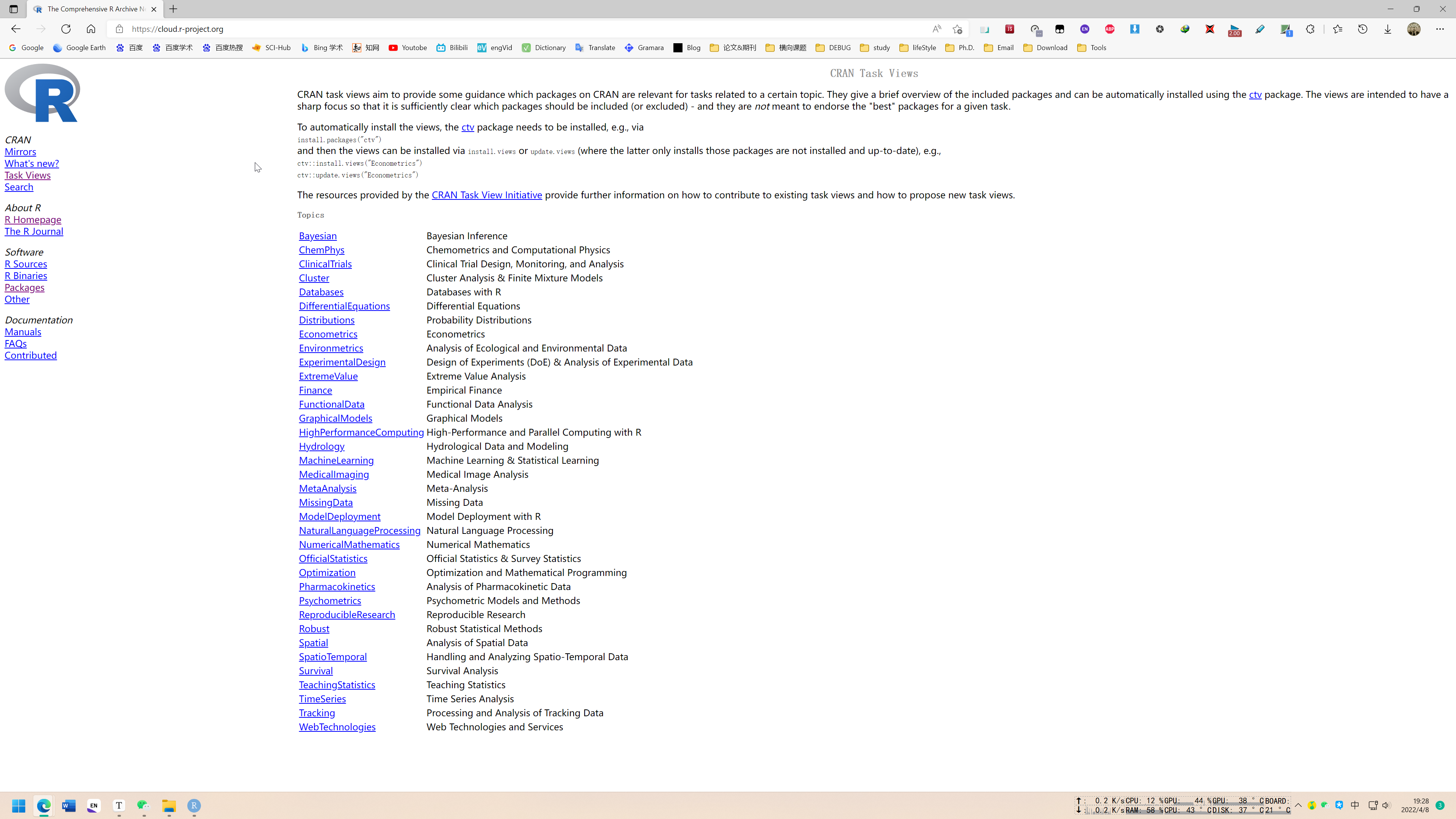
Task: Click the user profile avatar
Action: click(1414, 29)
